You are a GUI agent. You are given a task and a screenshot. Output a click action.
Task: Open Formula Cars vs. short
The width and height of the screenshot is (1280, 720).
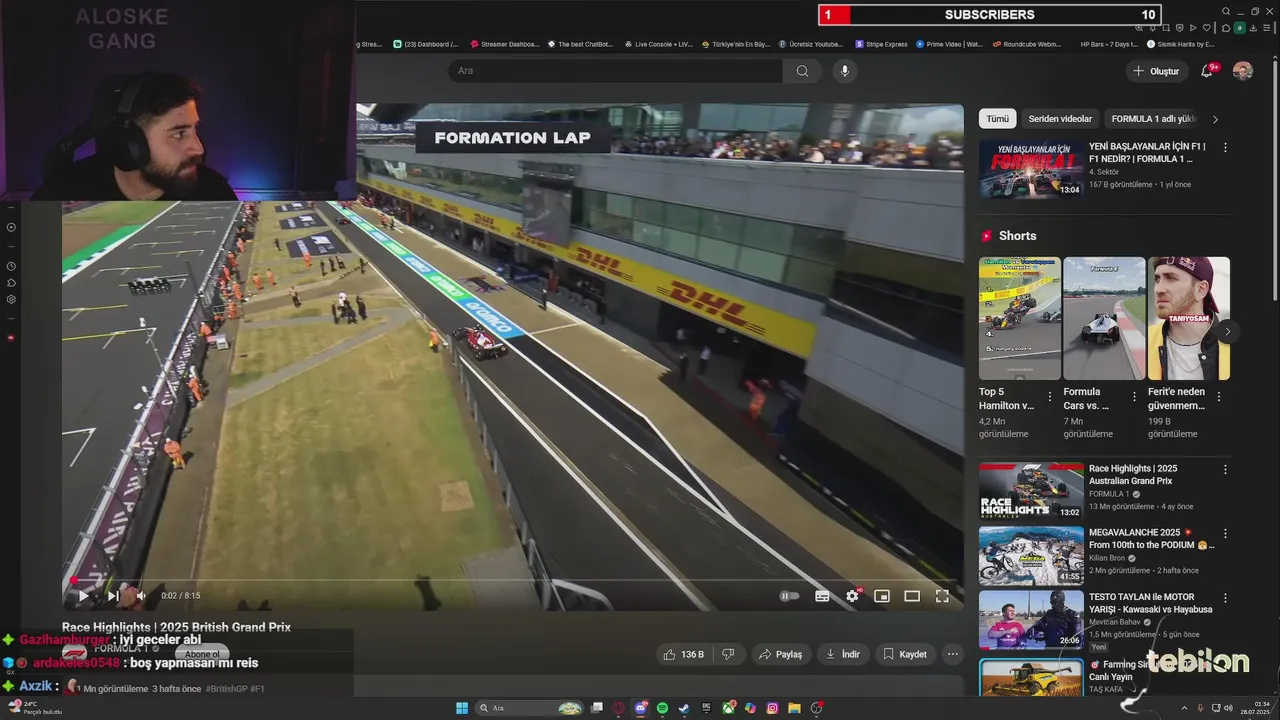1104,318
